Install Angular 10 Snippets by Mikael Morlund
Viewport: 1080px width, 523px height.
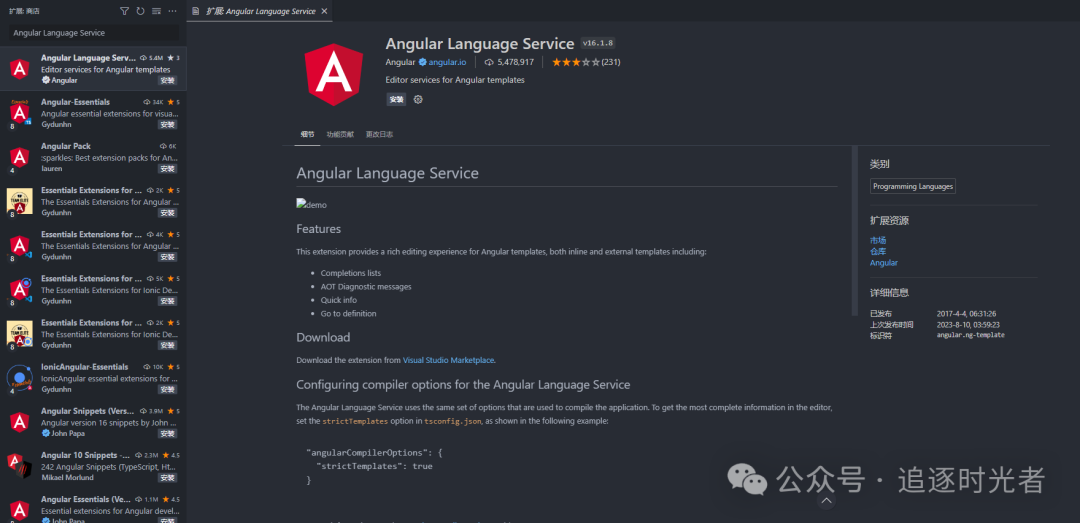tap(168, 478)
